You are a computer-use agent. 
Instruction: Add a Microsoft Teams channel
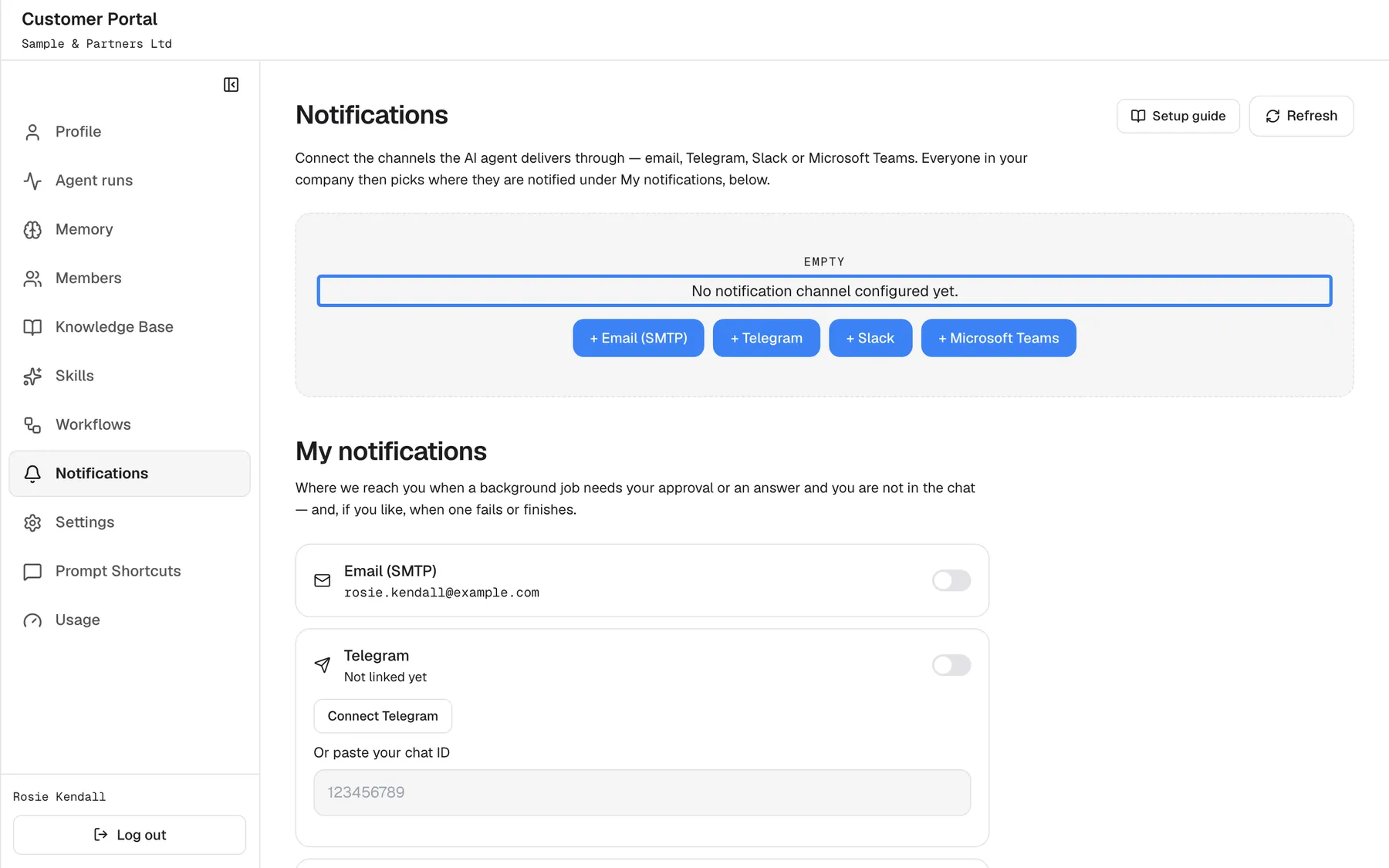(999, 338)
